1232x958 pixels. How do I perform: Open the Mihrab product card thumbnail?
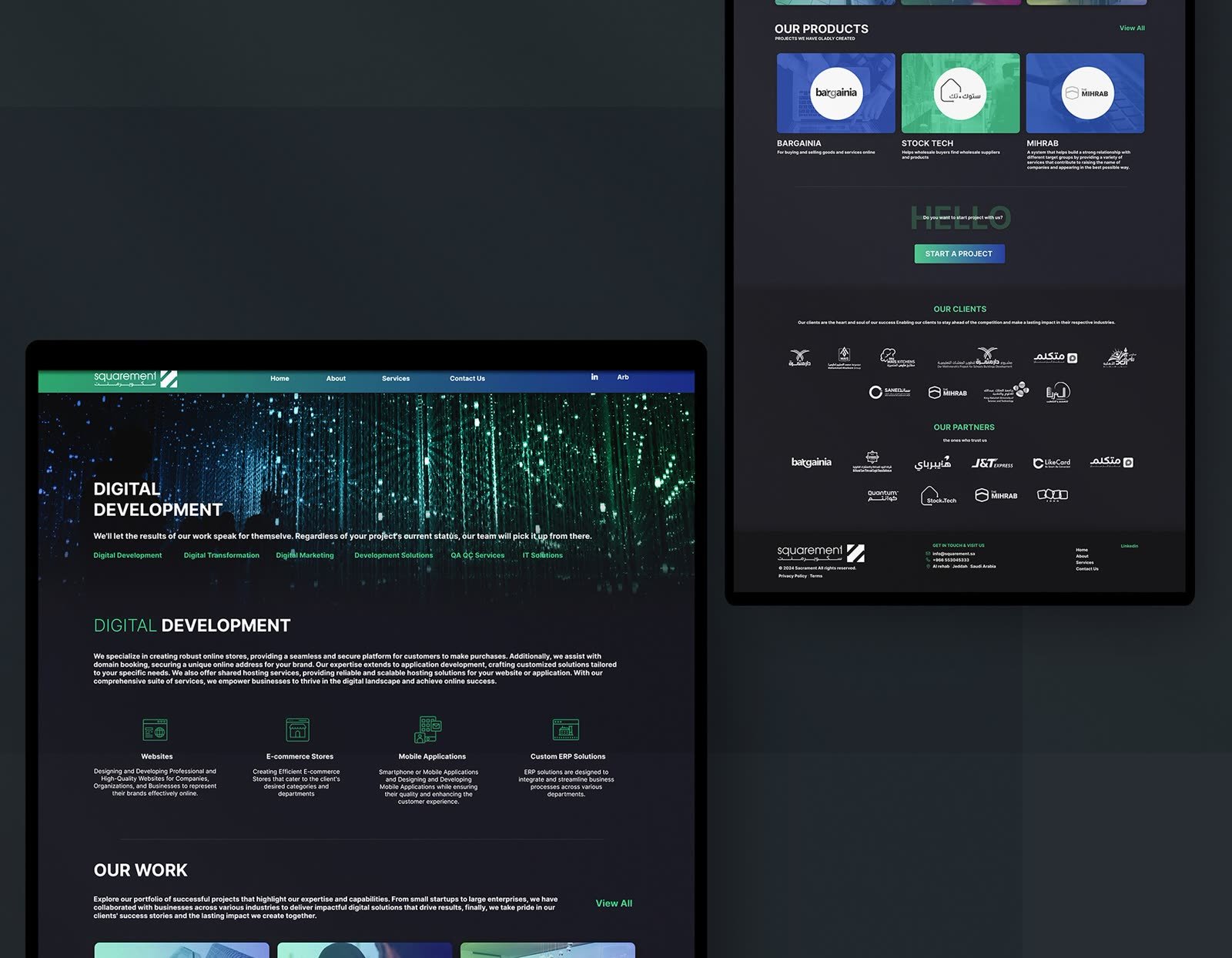point(1086,93)
